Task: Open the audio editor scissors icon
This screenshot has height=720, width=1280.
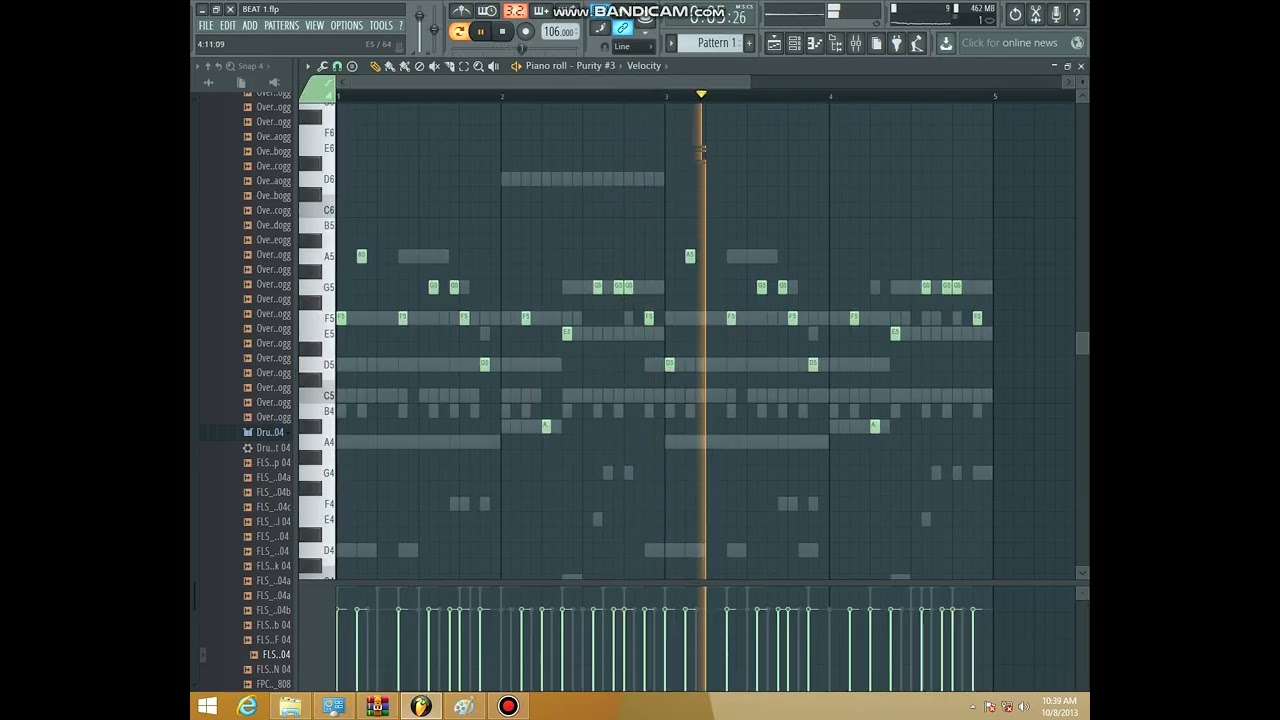Action: click(1035, 14)
